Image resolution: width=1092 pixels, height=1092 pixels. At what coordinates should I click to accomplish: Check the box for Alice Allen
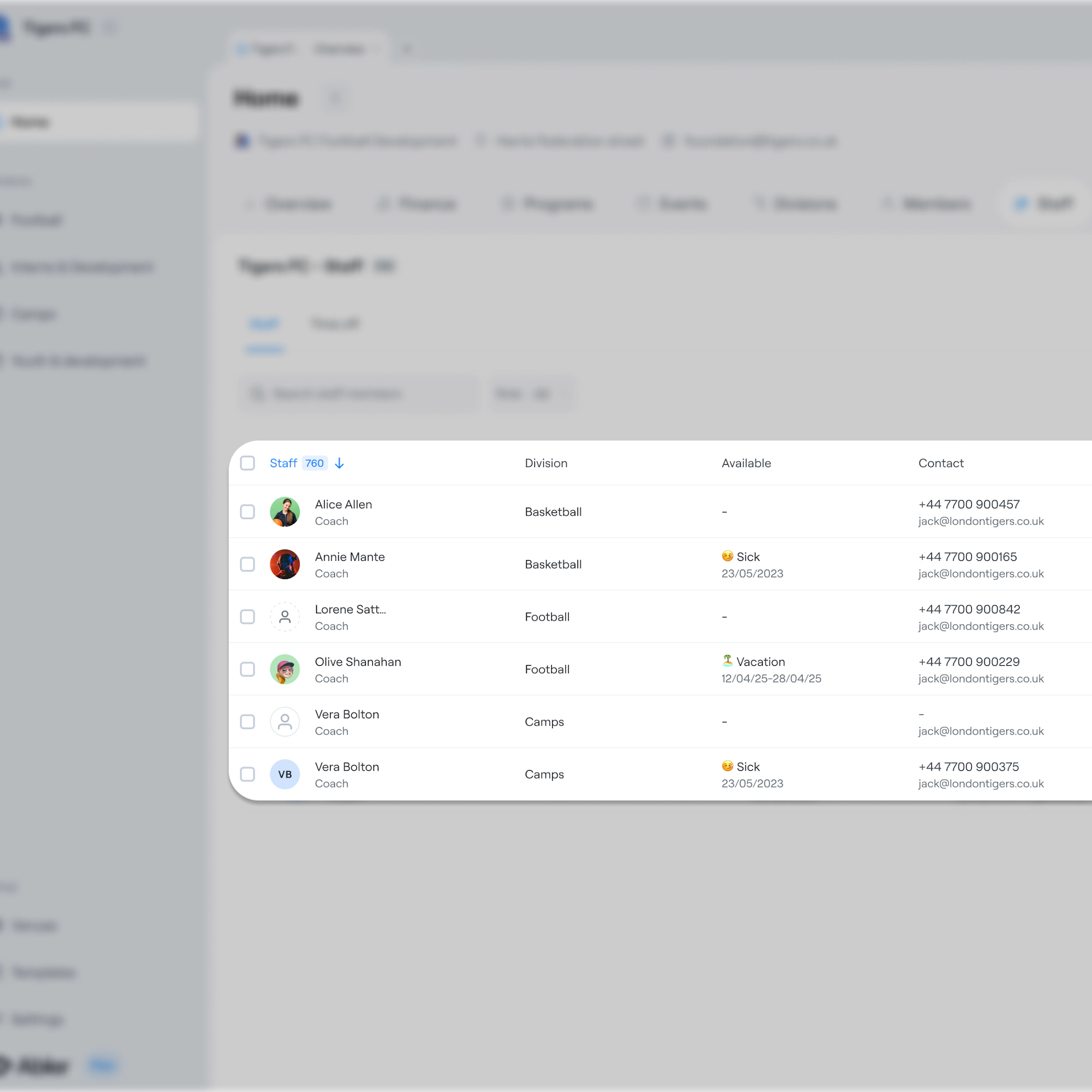tap(248, 511)
